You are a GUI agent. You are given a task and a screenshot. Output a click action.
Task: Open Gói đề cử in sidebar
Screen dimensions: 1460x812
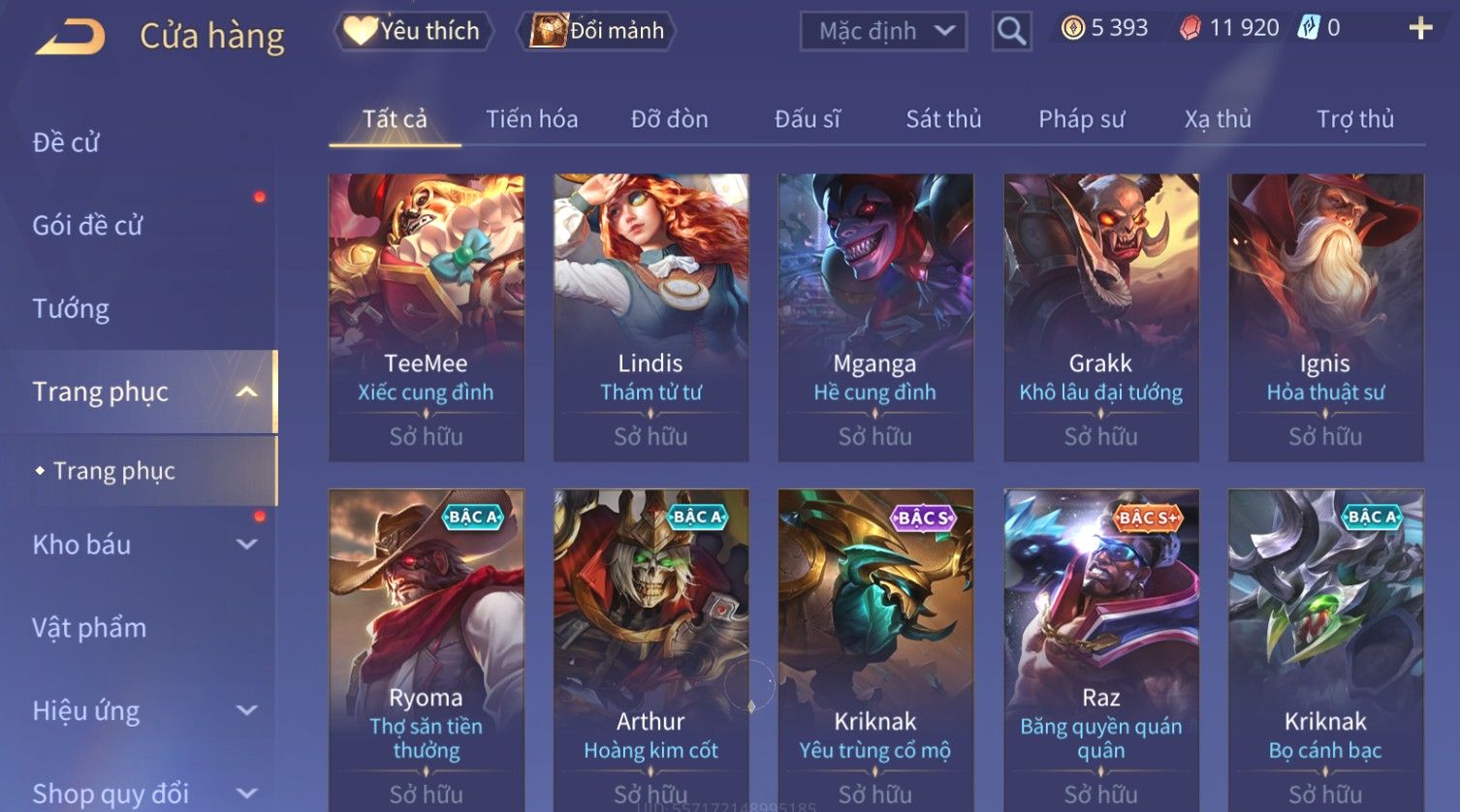[87, 226]
